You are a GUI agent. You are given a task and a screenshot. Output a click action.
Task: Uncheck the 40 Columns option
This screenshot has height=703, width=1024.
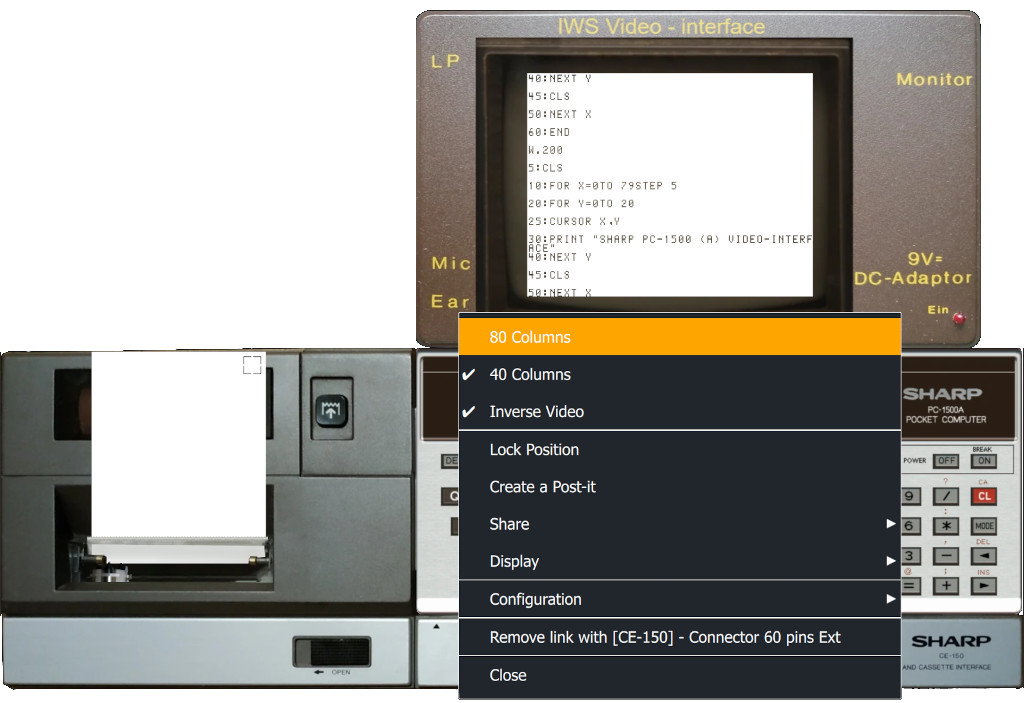530,374
